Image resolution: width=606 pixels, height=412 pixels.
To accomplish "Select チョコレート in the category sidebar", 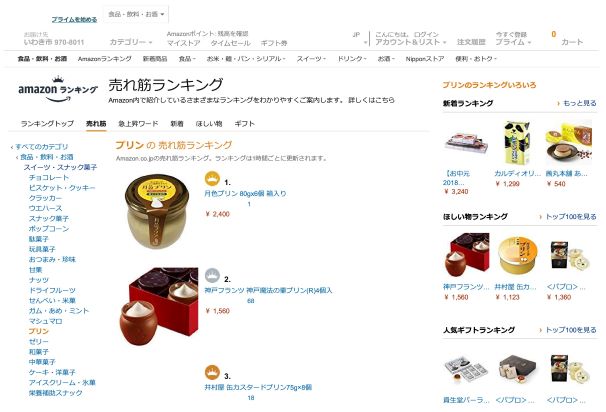I will 49,177.
